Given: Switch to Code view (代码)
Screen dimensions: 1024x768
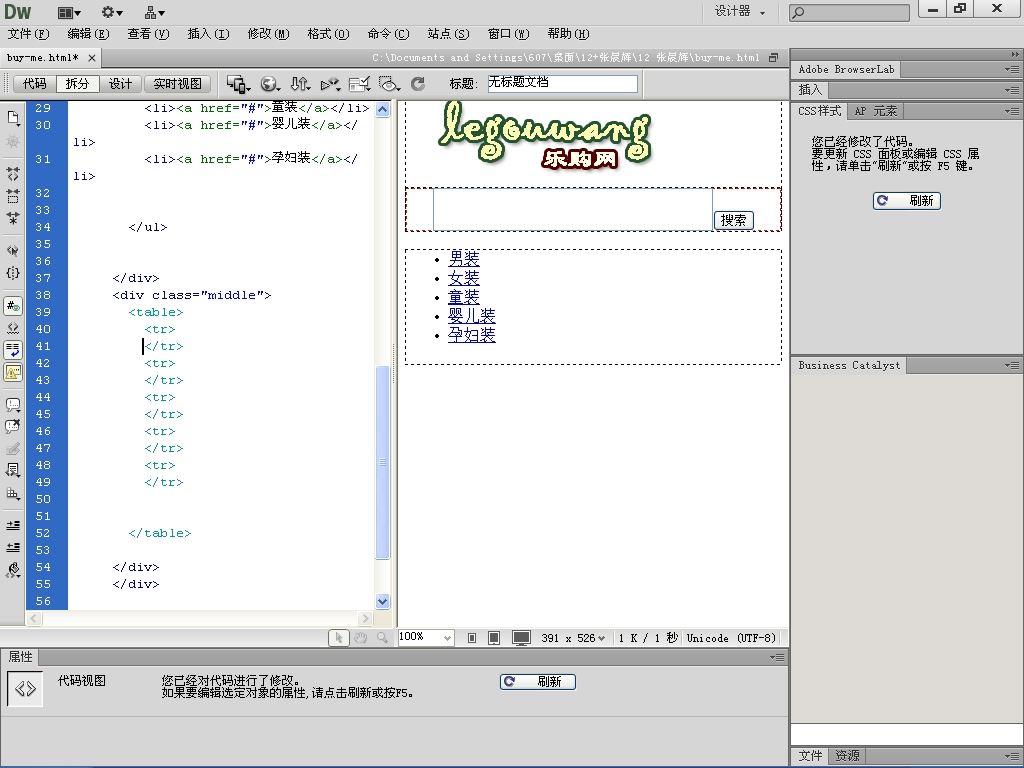Looking at the screenshot, I should click(35, 84).
